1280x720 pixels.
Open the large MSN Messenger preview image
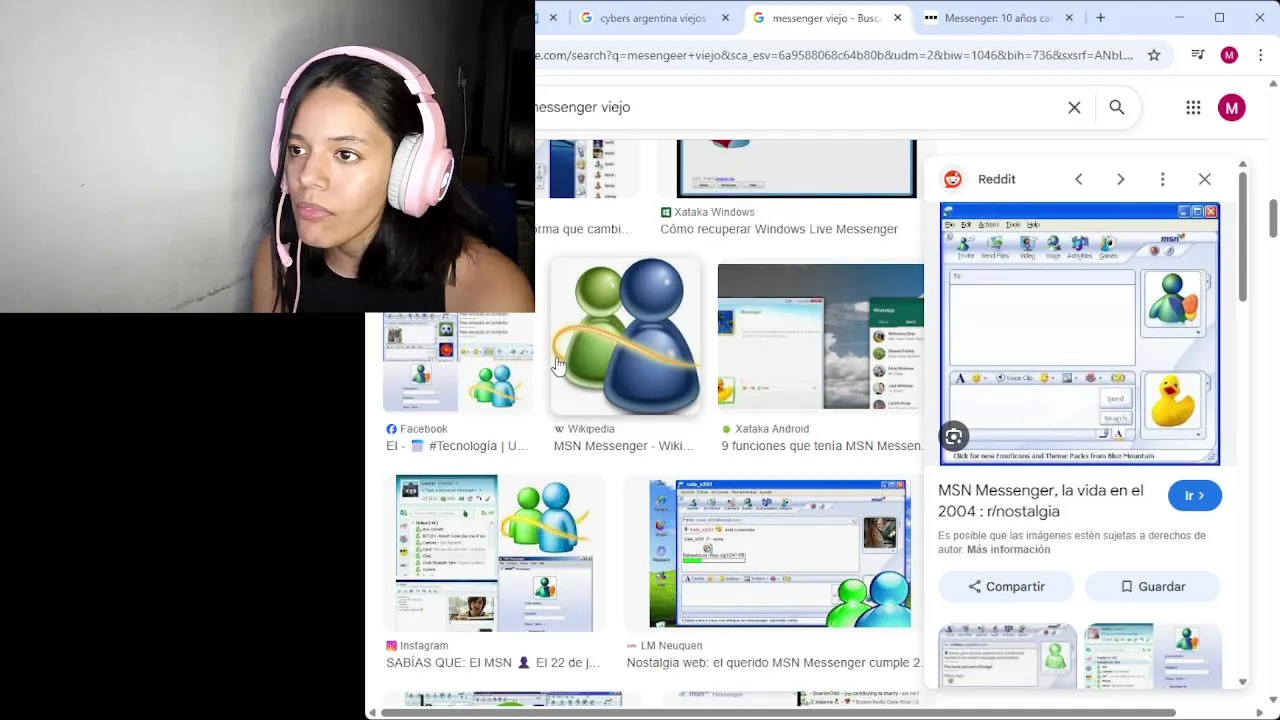[x=1079, y=334]
